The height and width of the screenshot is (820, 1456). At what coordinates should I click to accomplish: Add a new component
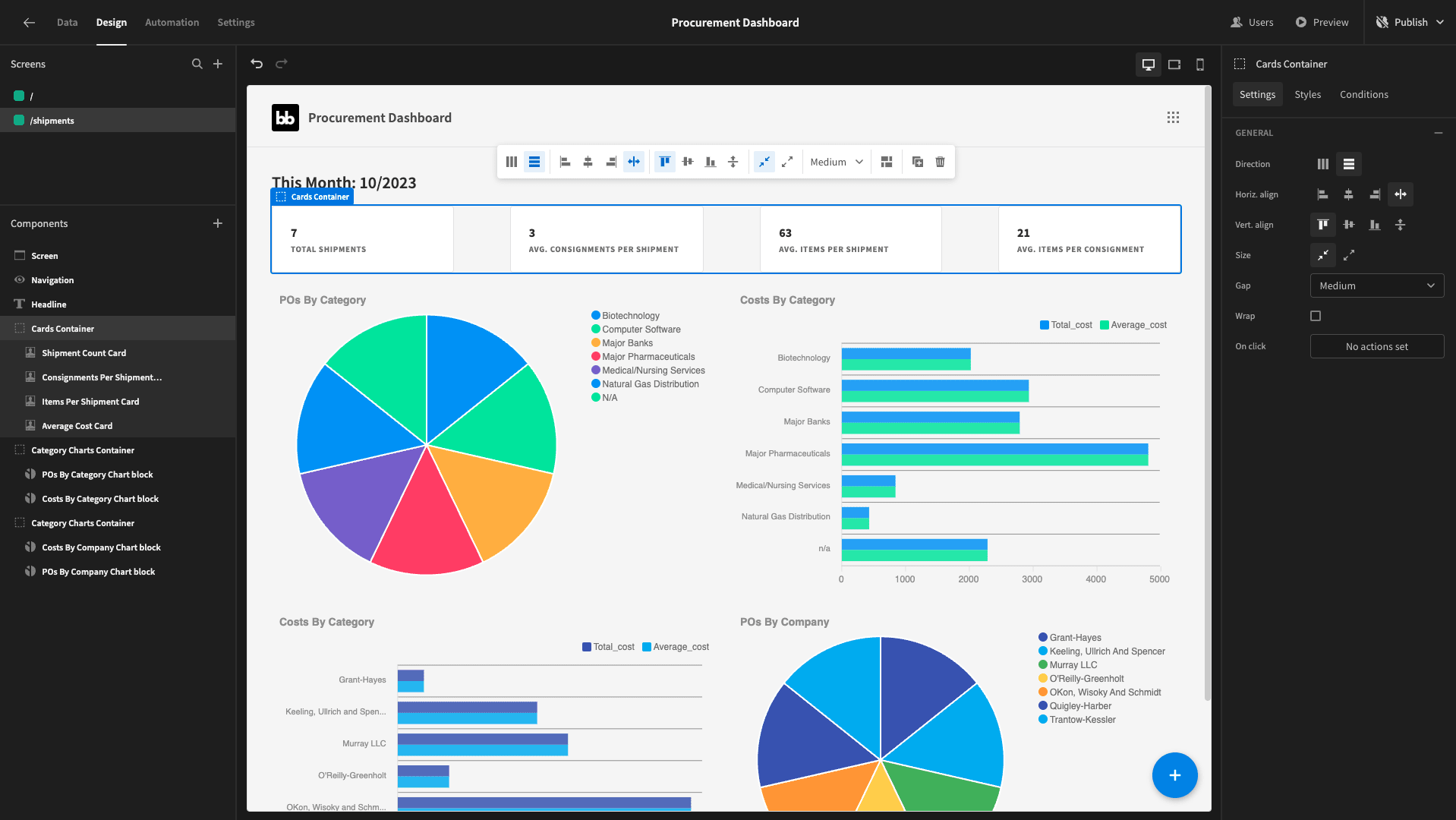pyautogui.click(x=218, y=223)
